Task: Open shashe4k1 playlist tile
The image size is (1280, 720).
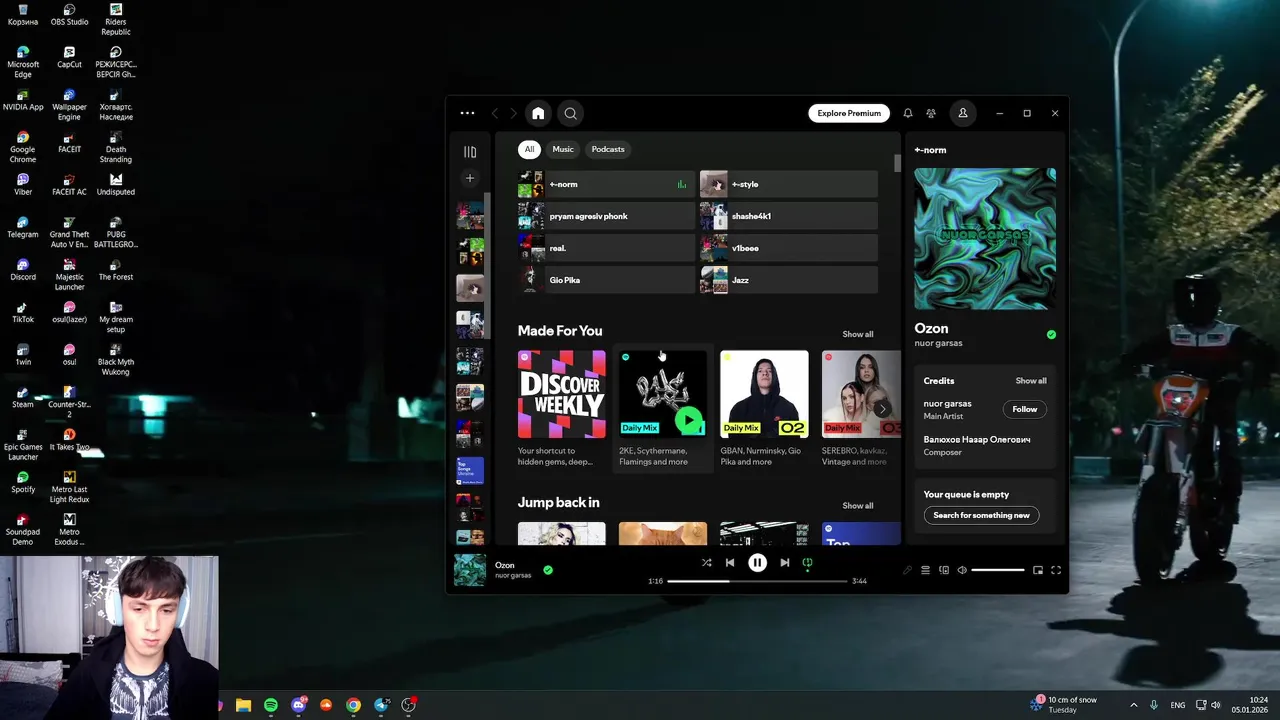Action: click(x=788, y=216)
